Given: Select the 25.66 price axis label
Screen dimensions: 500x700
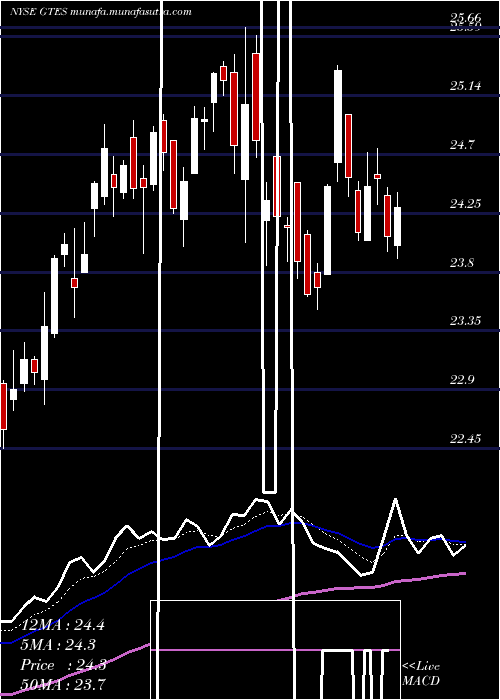Looking at the screenshot, I should click(x=466, y=18).
